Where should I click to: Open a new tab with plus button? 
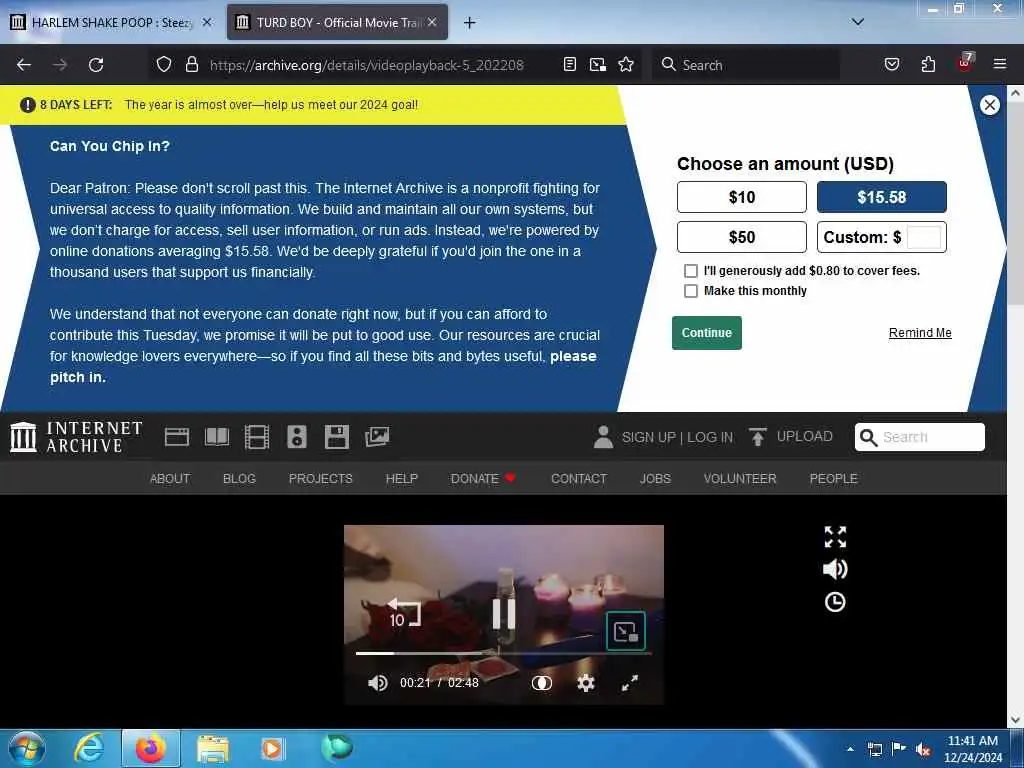(469, 23)
